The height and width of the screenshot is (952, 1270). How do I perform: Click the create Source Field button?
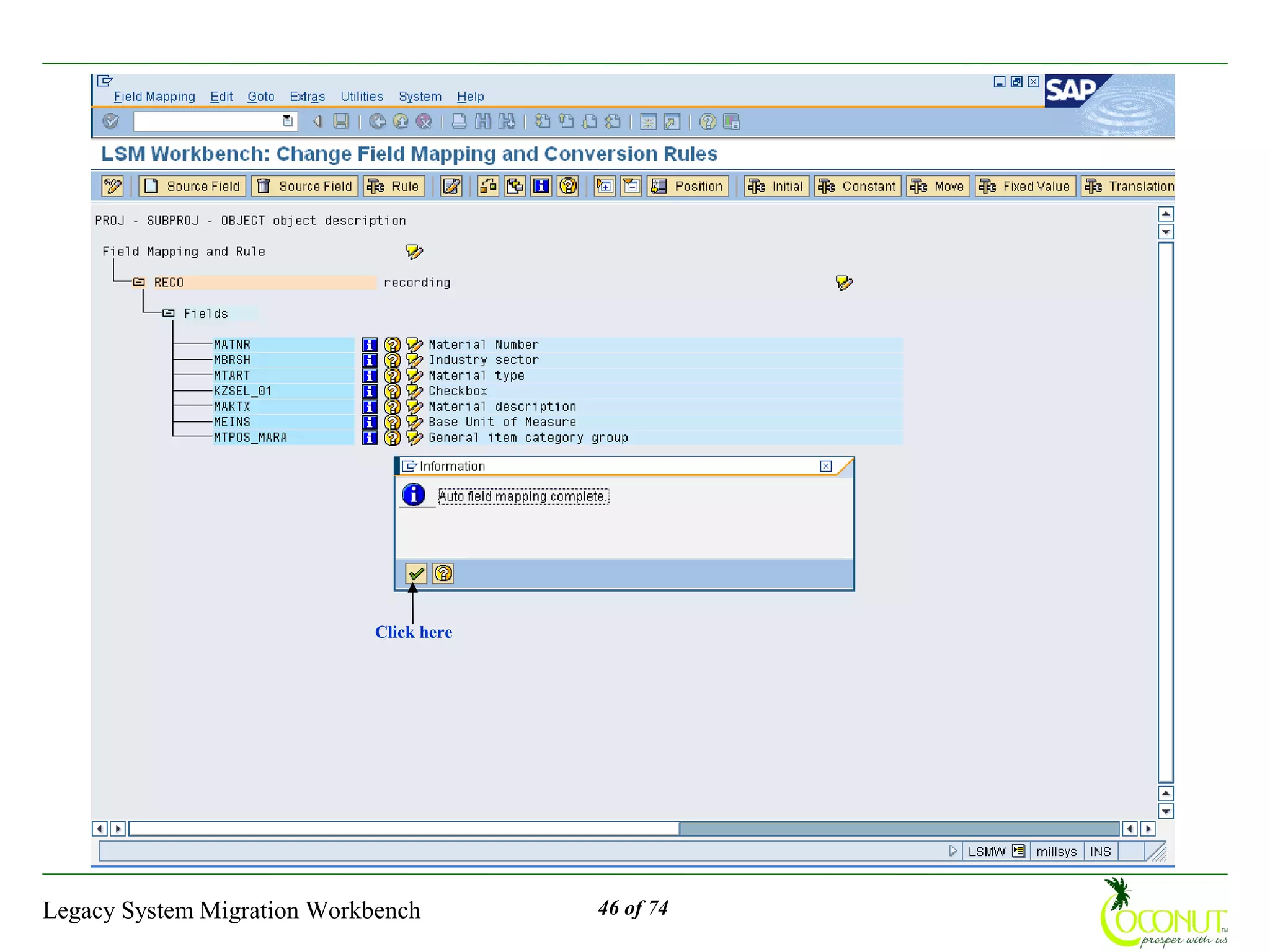[x=192, y=186]
